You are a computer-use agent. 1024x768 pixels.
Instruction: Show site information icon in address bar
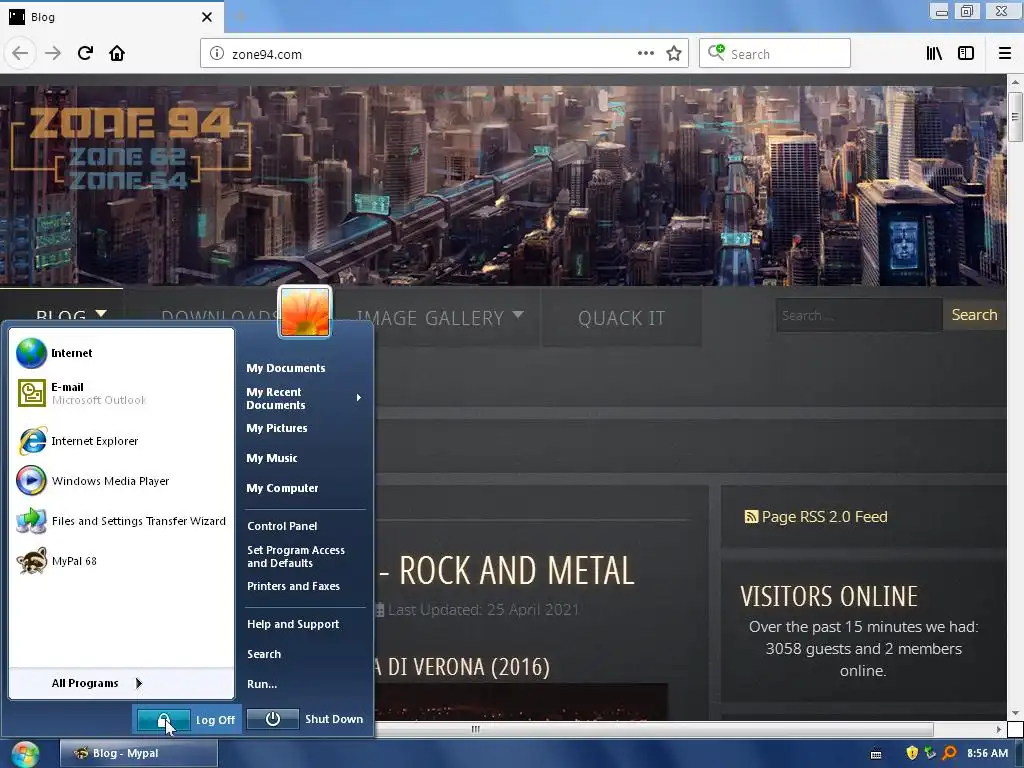pyautogui.click(x=217, y=54)
